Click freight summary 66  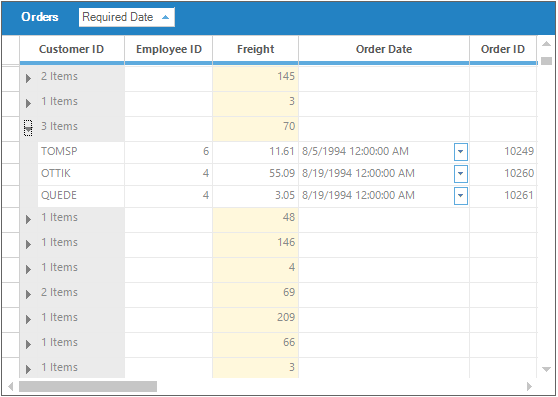256,345
